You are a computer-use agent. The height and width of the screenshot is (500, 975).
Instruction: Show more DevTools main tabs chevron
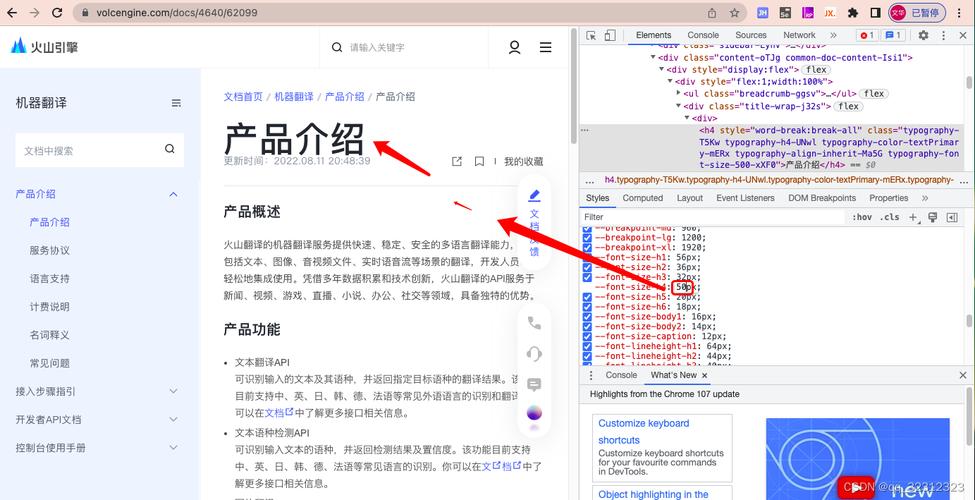833,35
